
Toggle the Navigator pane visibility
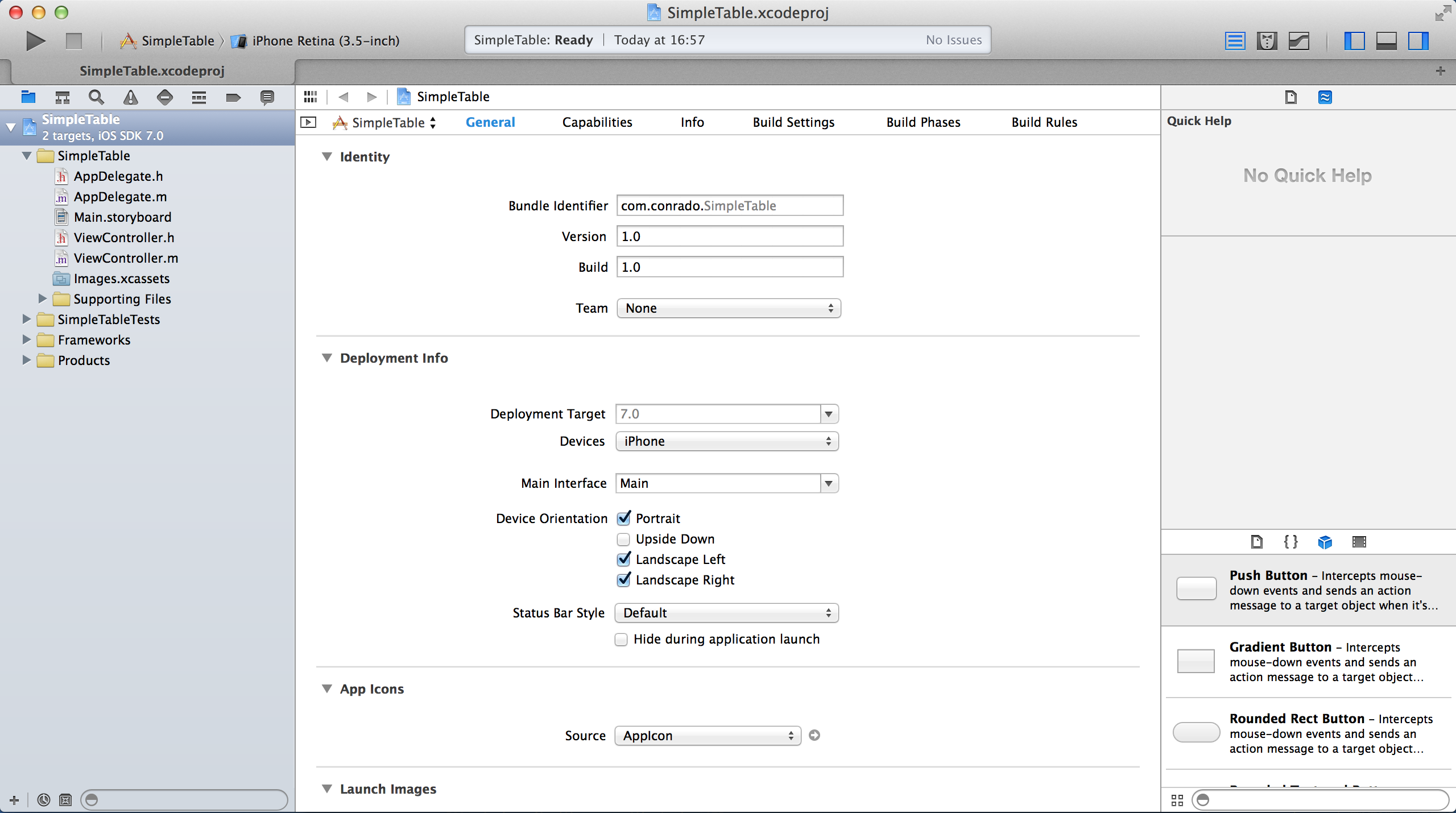[1355, 41]
